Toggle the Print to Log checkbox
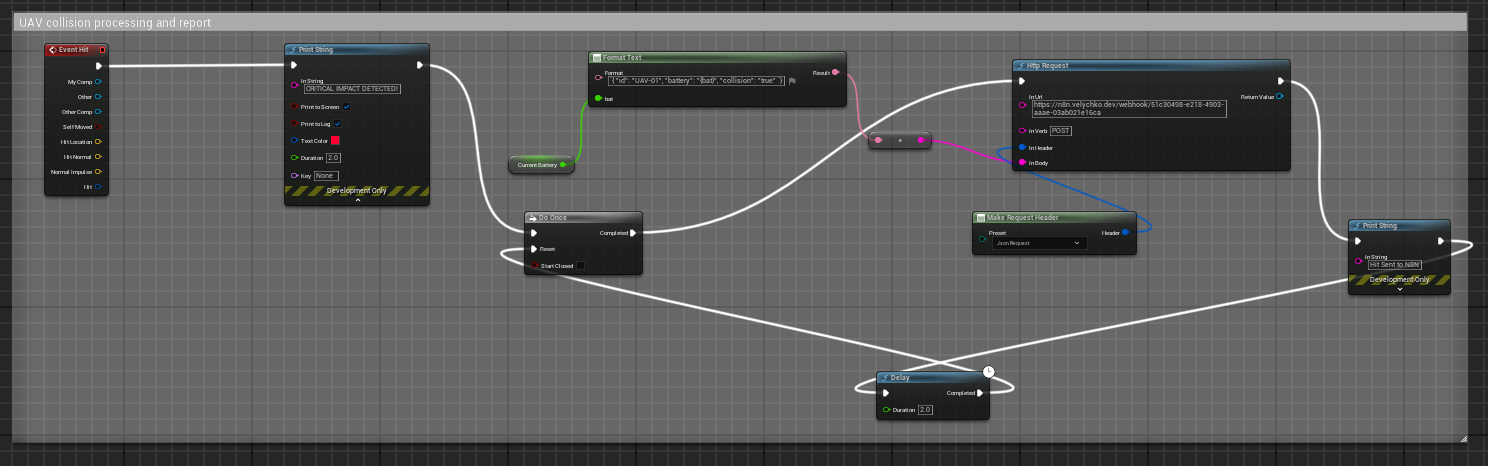The height and width of the screenshot is (466, 1488). point(338,124)
